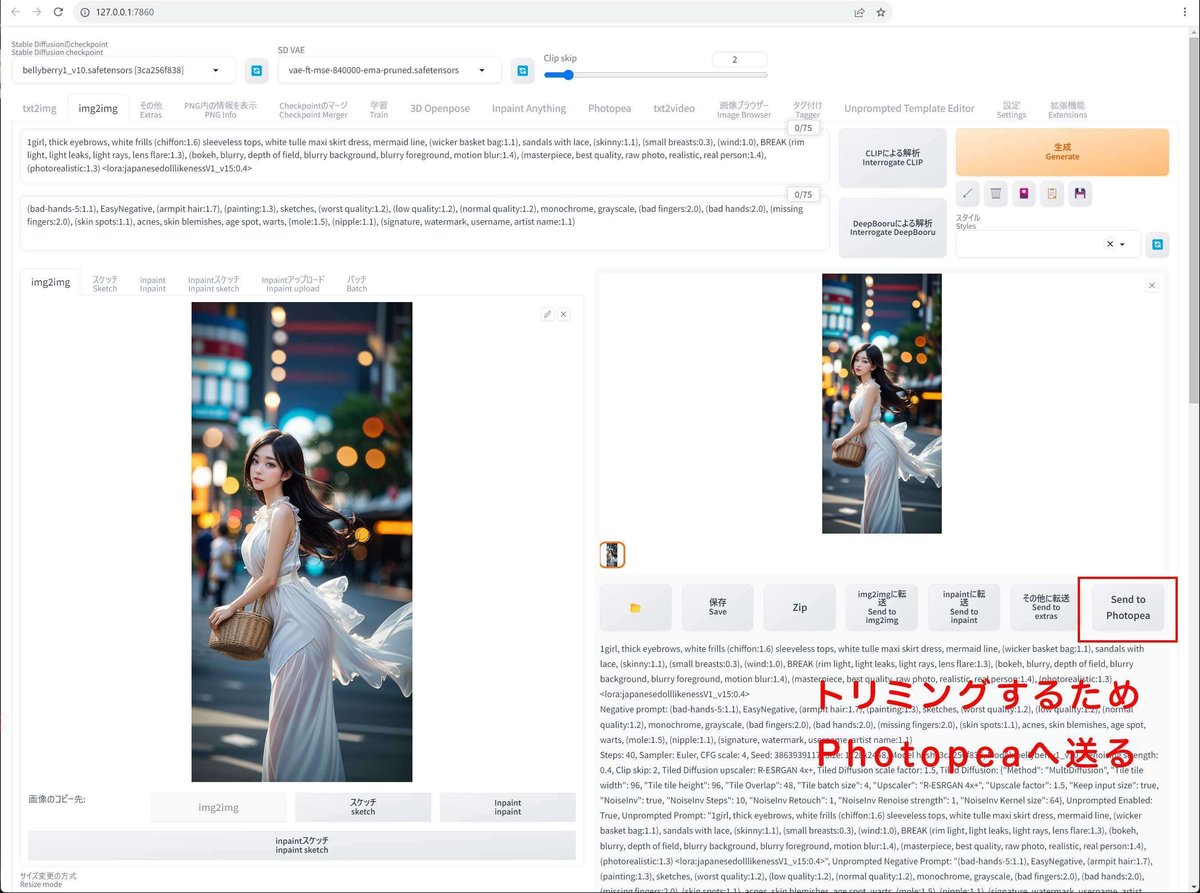Select the Inpaint sketch sub-tab
The width and height of the screenshot is (1200, 893).
pos(214,283)
